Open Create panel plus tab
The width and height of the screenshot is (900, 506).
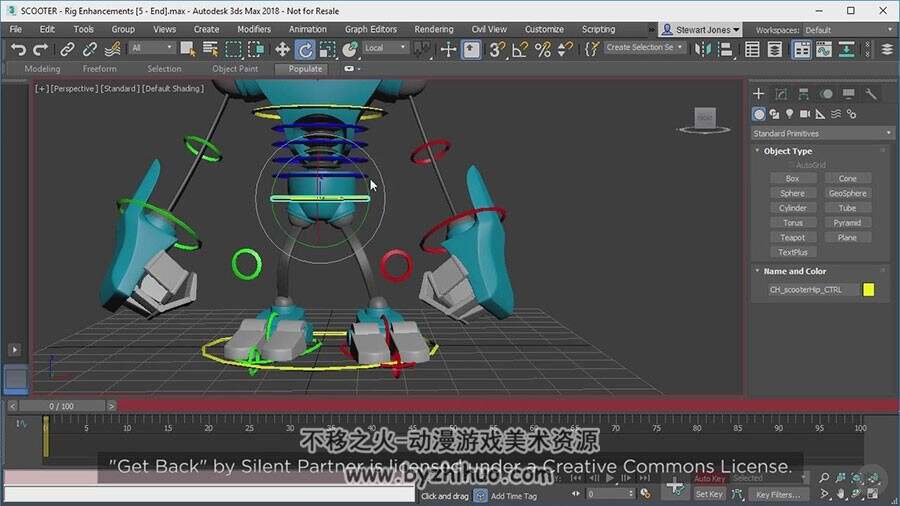758,94
